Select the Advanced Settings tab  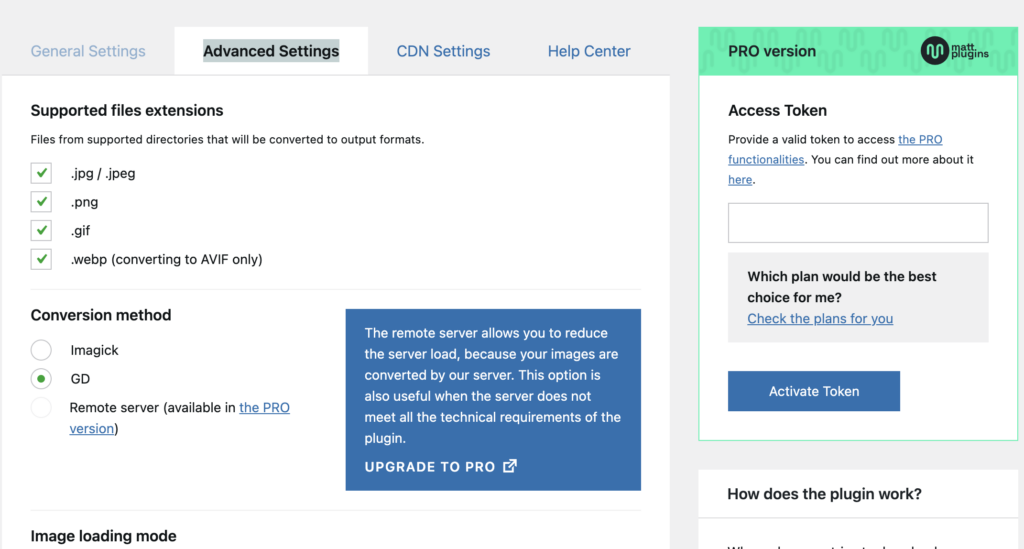point(271,51)
